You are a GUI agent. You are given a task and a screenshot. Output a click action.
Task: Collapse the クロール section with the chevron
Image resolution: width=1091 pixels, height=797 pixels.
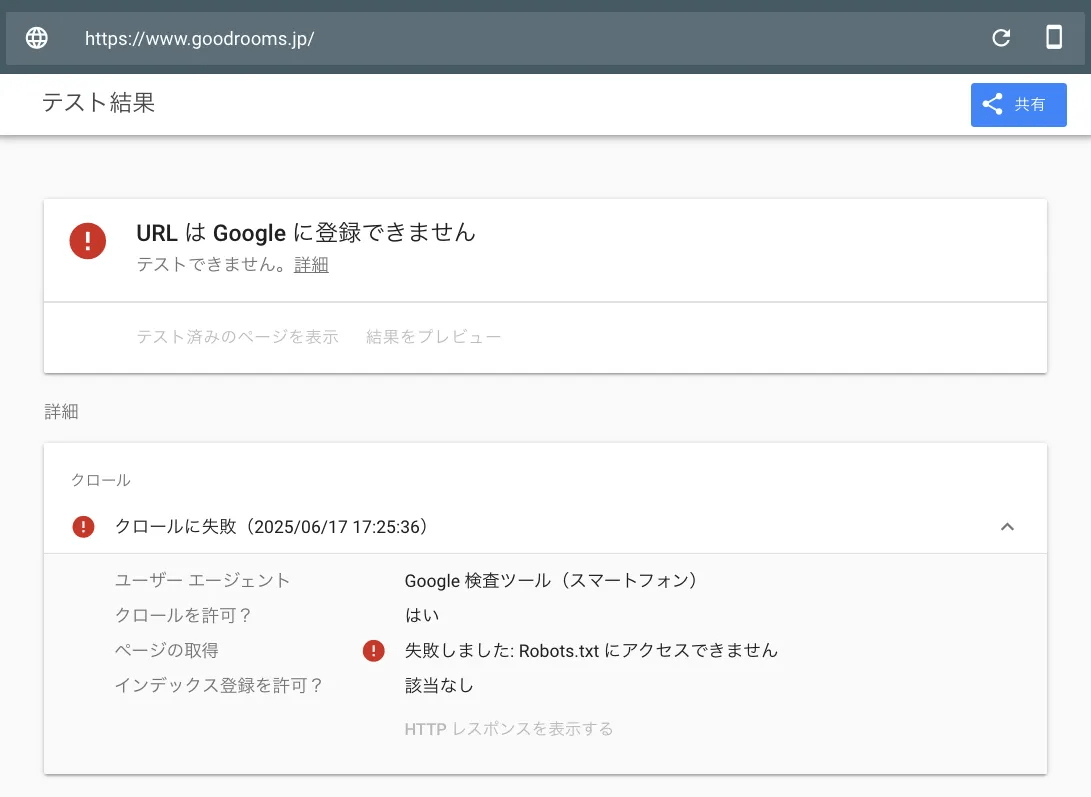[x=1007, y=527]
